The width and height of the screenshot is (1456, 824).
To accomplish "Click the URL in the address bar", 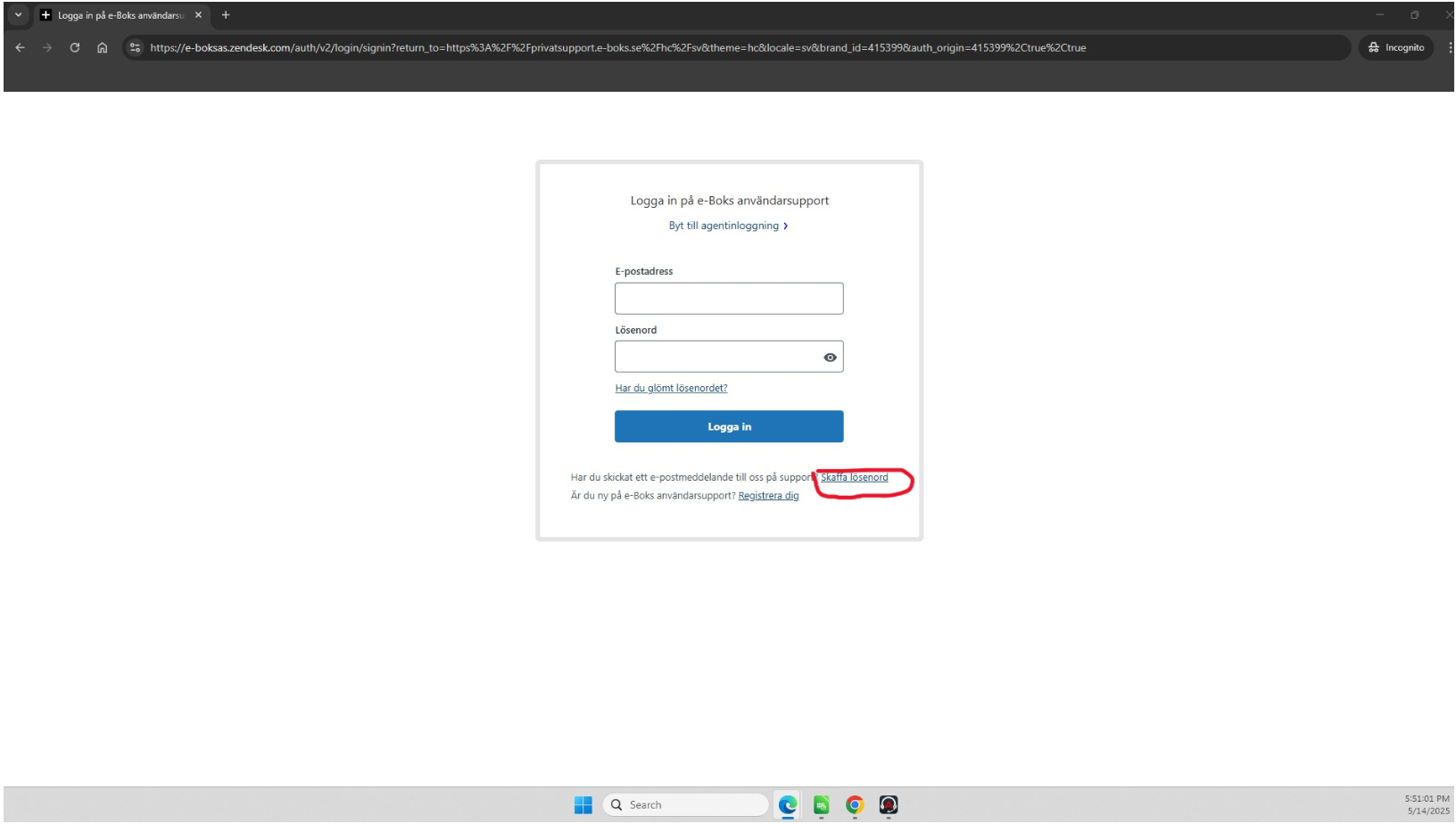I will (617, 48).
